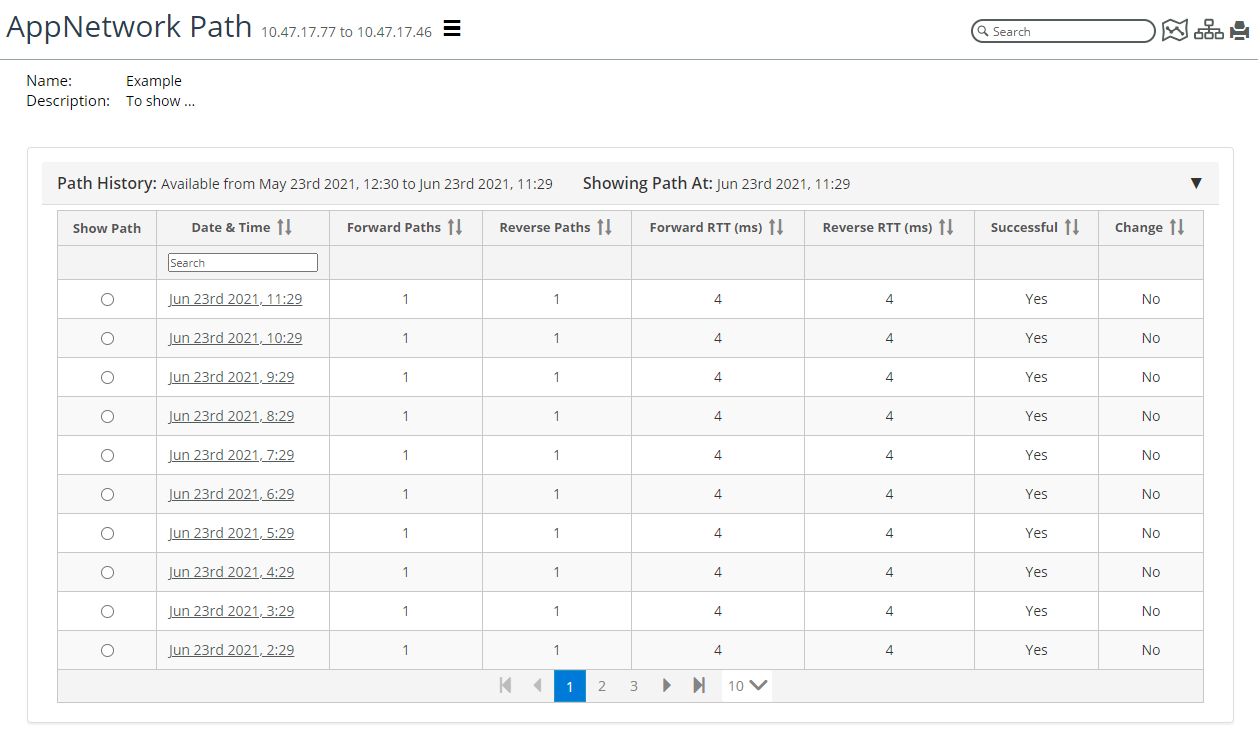Go to the next page arrow
Screen dimensions: 1258x733
pos(667,686)
